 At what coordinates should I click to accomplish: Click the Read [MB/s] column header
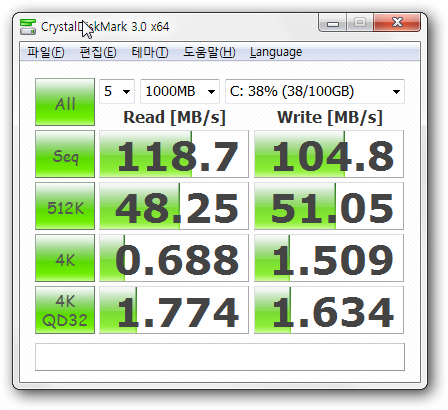click(x=174, y=117)
